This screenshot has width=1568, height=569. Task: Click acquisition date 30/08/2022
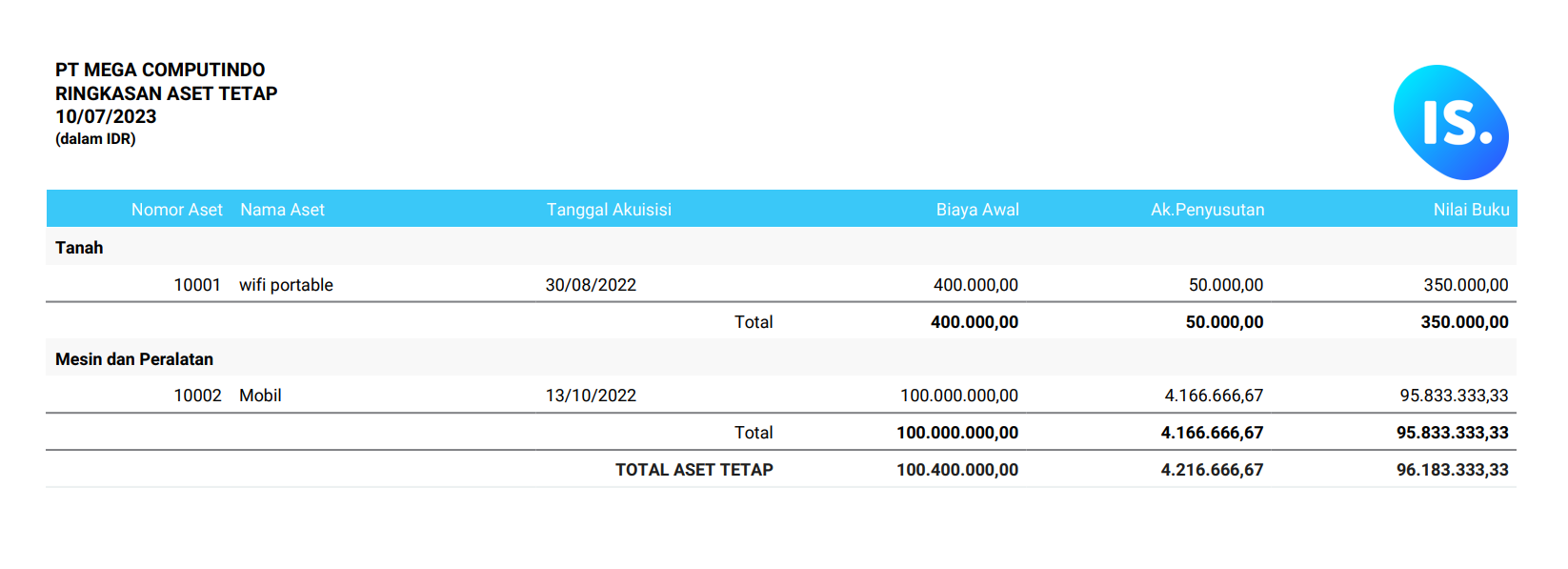(591, 285)
